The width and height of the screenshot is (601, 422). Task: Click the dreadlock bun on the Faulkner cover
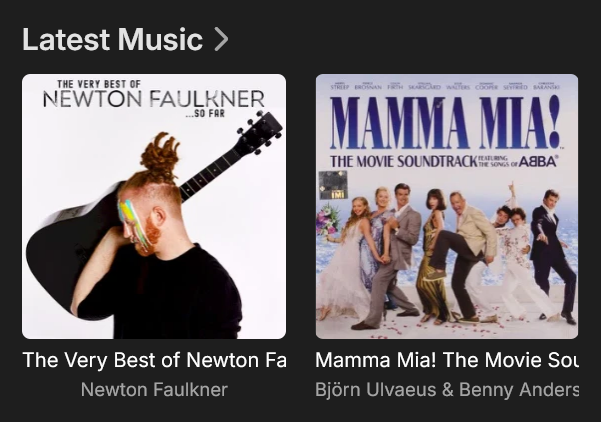pos(160,156)
